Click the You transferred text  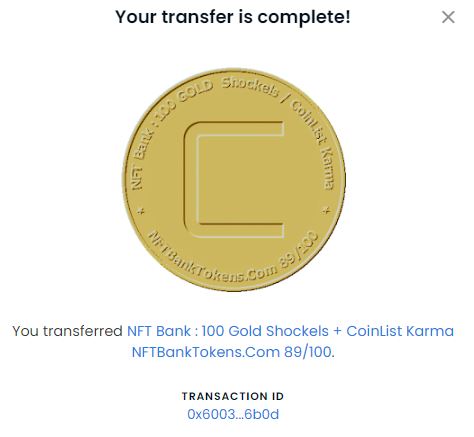pyautogui.click(x=68, y=331)
